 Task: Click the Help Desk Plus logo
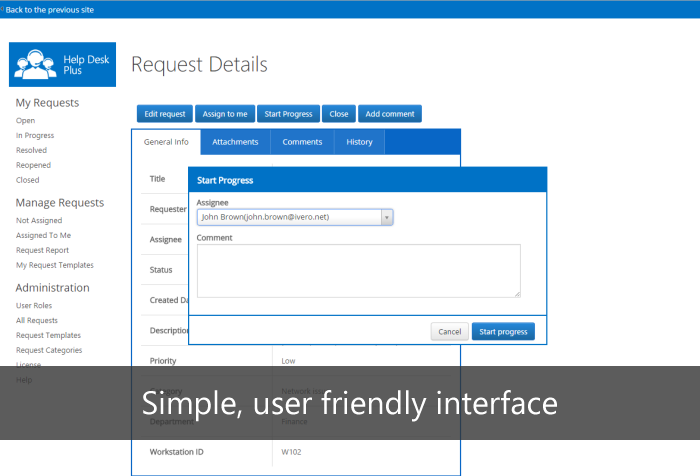coord(62,64)
